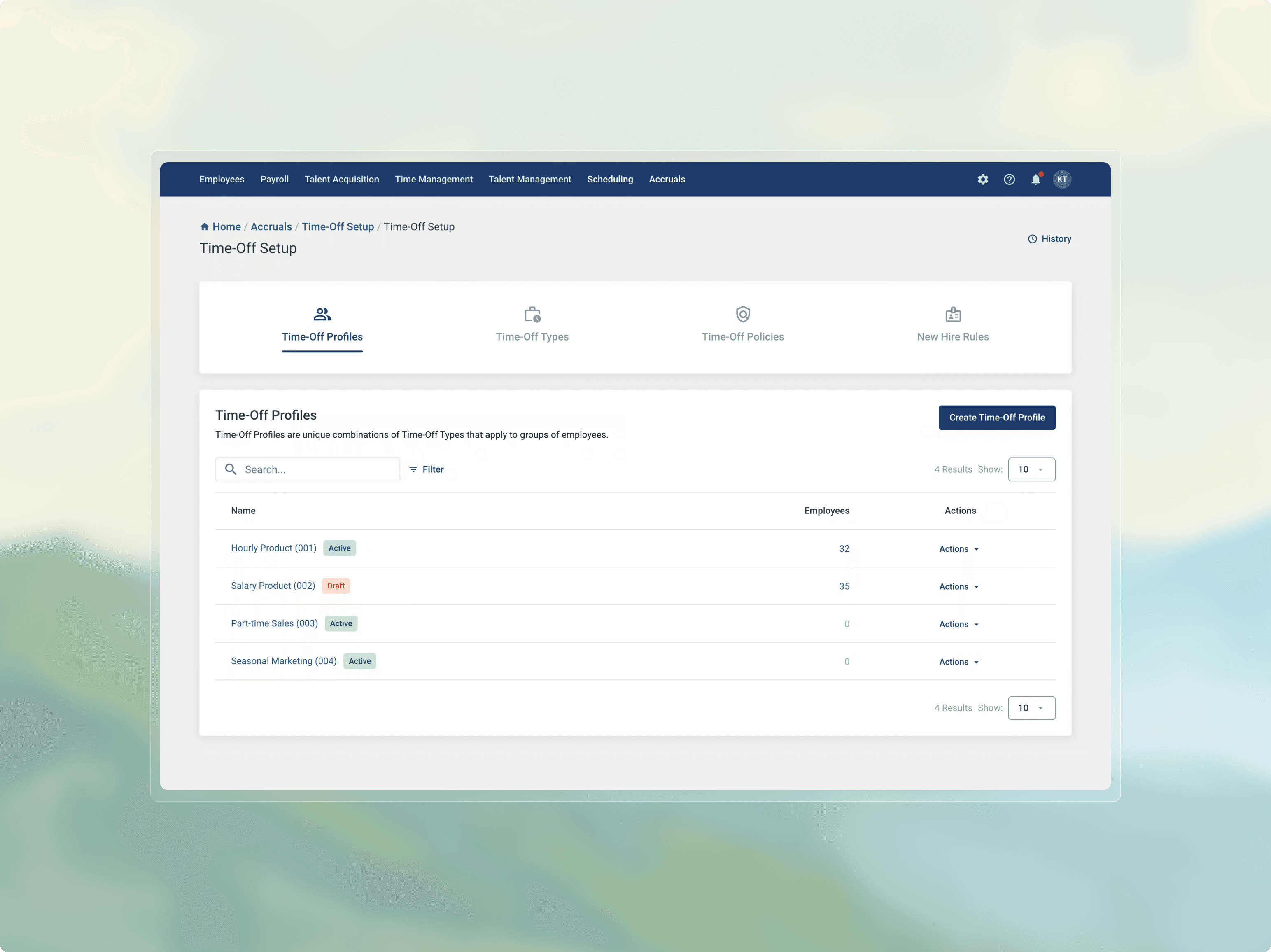
Task: Click the search magnifier icon
Action: point(231,469)
